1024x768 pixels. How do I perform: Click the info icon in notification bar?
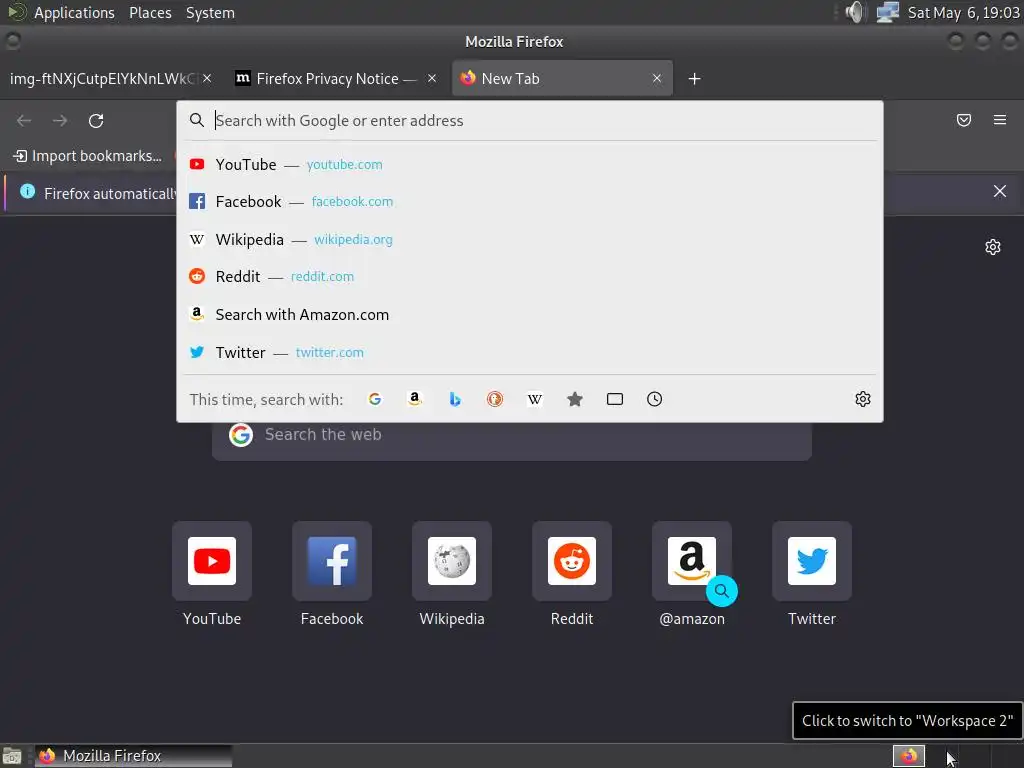(x=27, y=191)
